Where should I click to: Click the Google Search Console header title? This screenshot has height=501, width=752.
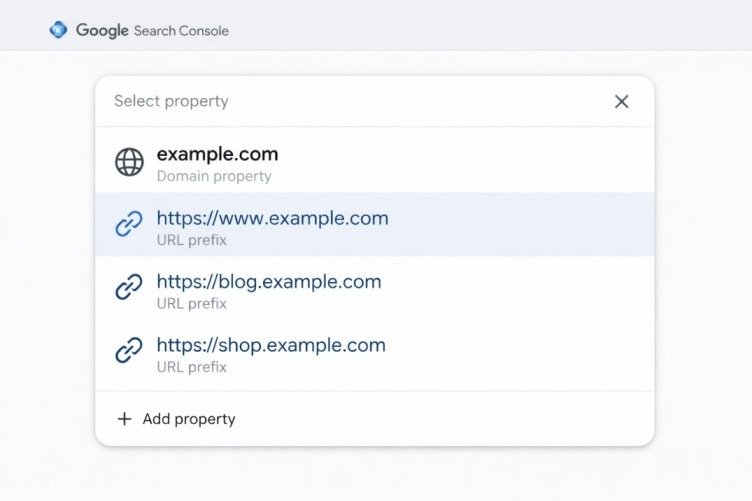(x=152, y=30)
